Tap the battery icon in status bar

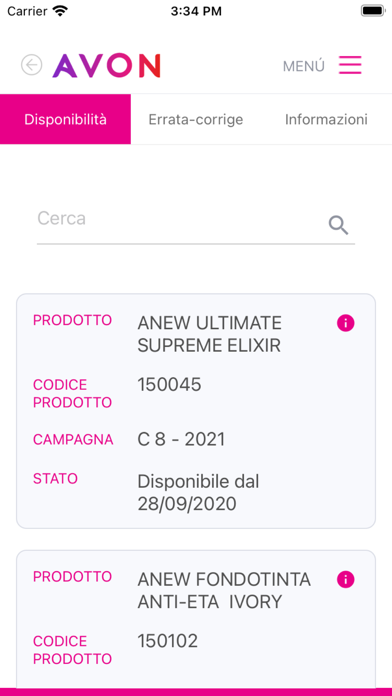pos(372,11)
